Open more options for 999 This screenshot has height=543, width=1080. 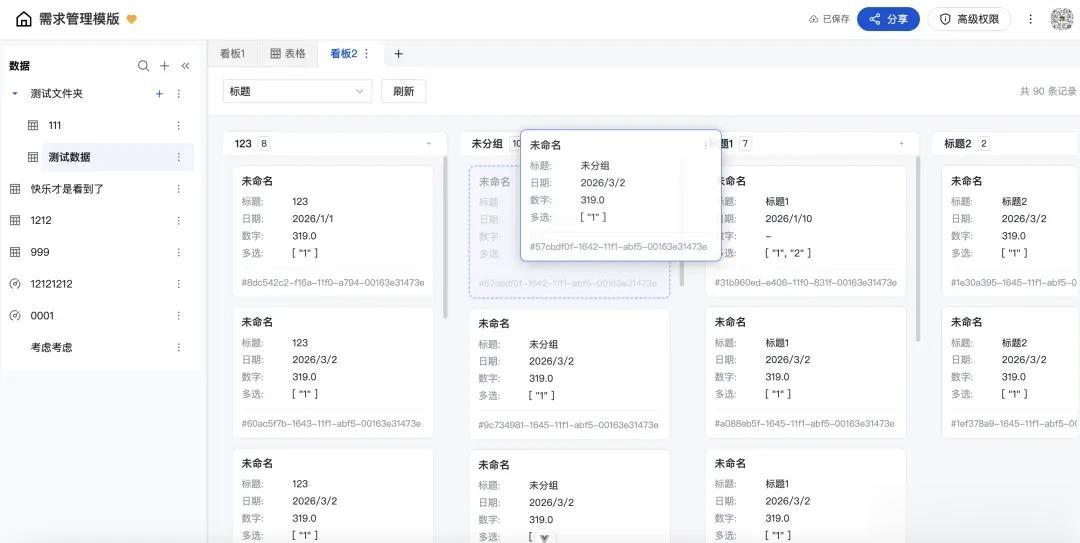click(x=178, y=252)
